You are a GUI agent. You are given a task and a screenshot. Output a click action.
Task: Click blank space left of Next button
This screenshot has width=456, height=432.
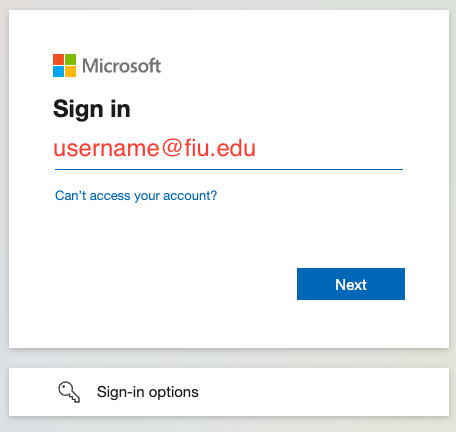175,284
